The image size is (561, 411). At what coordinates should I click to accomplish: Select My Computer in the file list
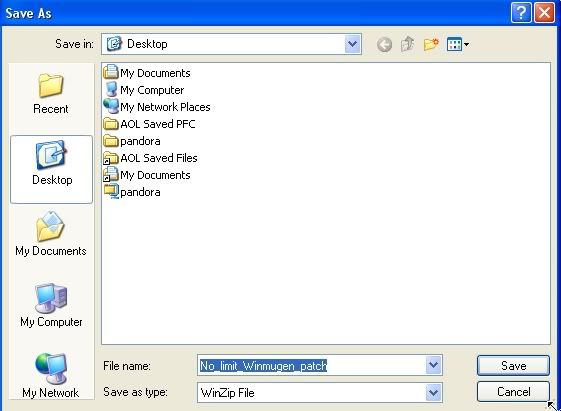tap(145, 90)
